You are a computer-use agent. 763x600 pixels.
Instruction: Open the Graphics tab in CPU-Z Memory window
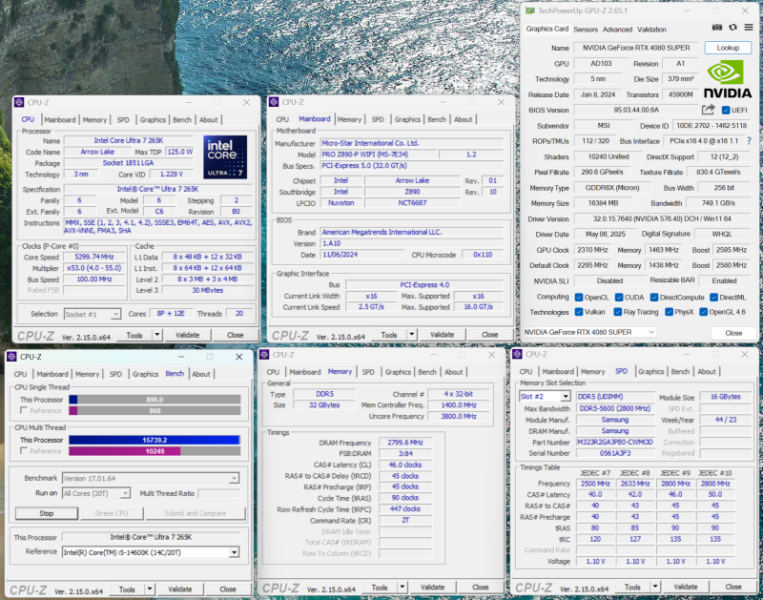click(x=400, y=372)
